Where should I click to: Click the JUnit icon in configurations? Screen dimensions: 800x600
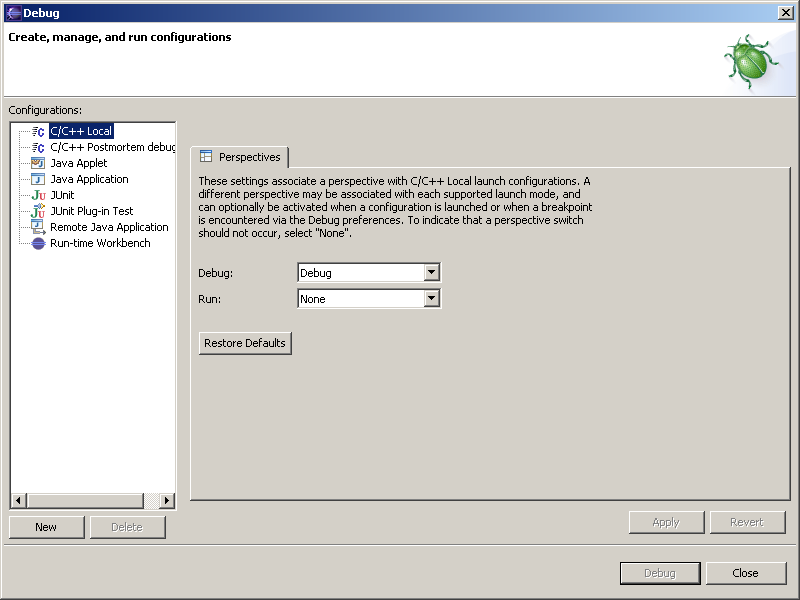point(38,195)
